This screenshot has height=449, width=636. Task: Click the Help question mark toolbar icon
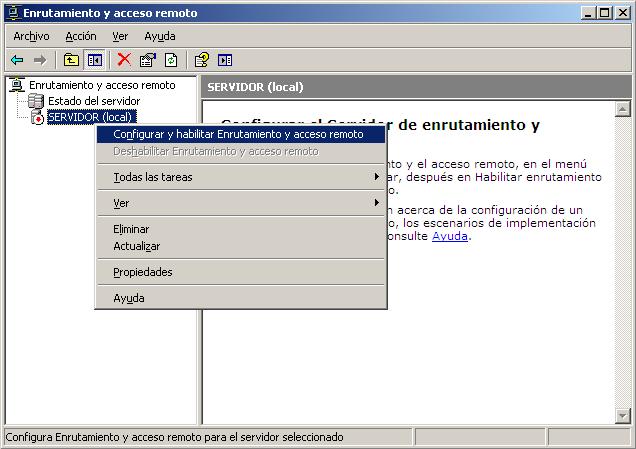coord(201,60)
